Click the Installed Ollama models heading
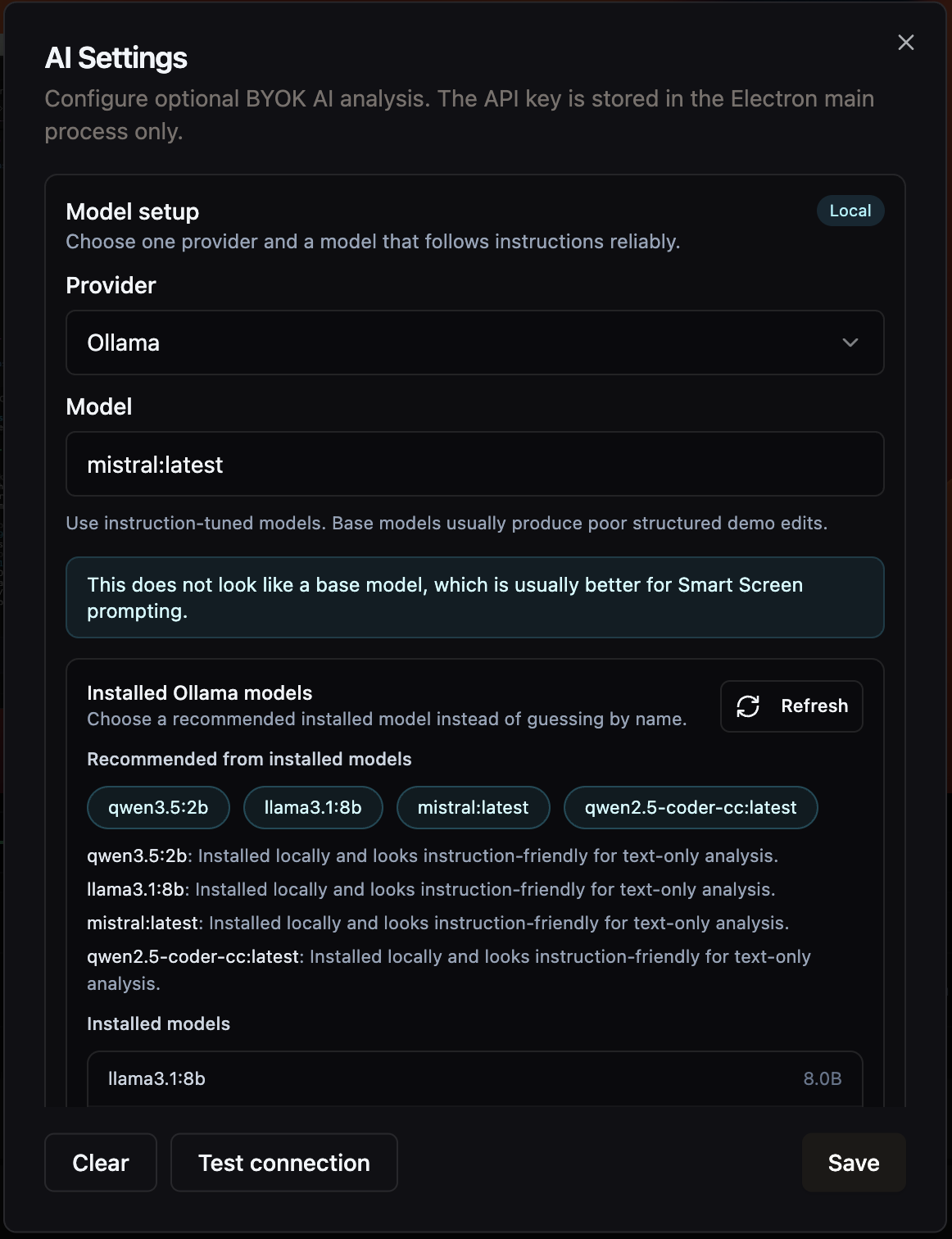Viewport: 952px width, 1239px height. pyautogui.click(x=199, y=692)
